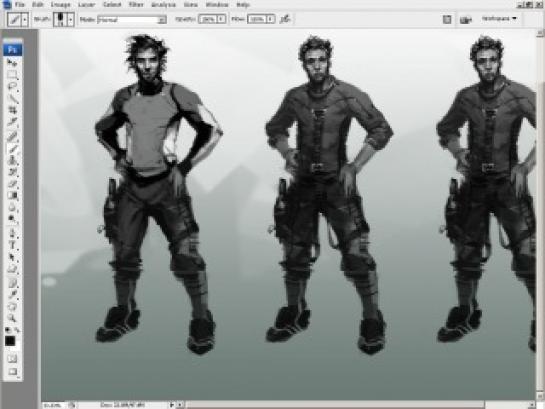Click the Opacity percentage field

click(x=208, y=19)
